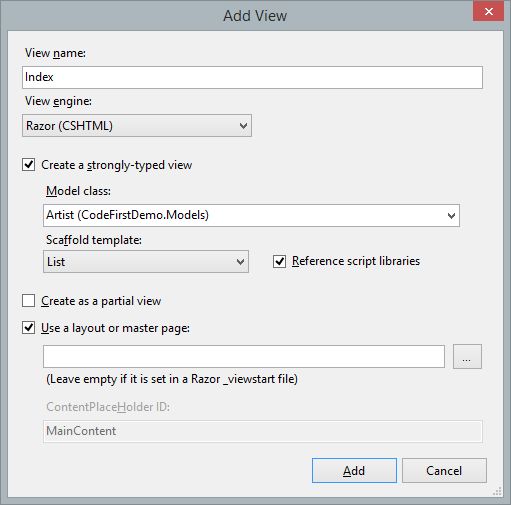The height and width of the screenshot is (505, 511).
Task: Uncheck Reference script libraries
Action: 279,261
